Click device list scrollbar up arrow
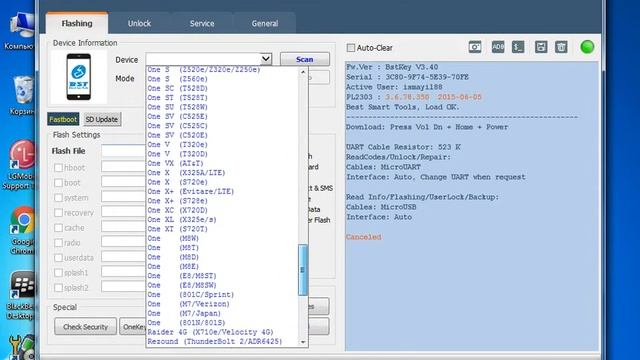This screenshot has height=360, width=640. coord(303,72)
